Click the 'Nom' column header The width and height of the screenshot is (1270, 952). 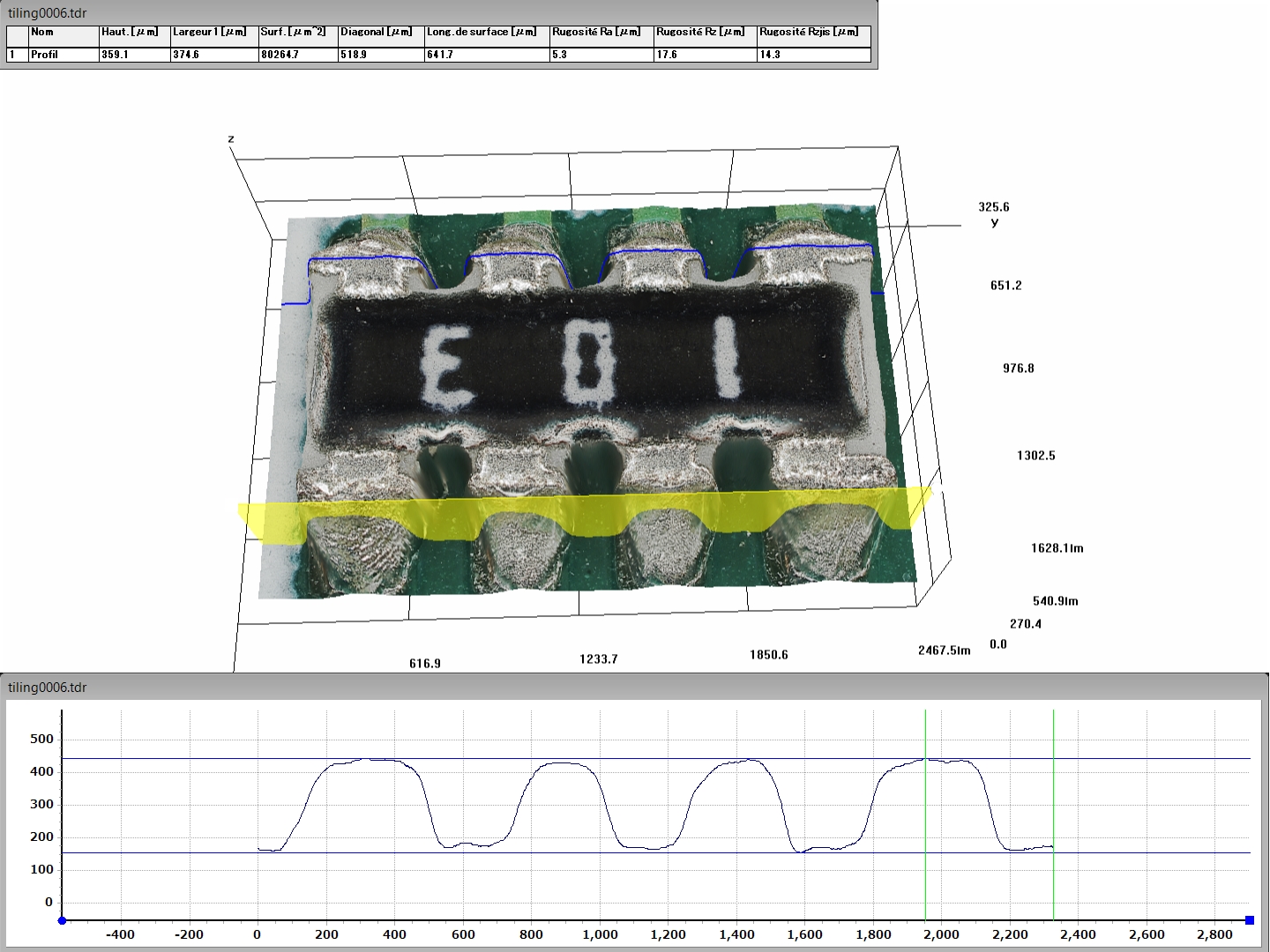coord(63,33)
